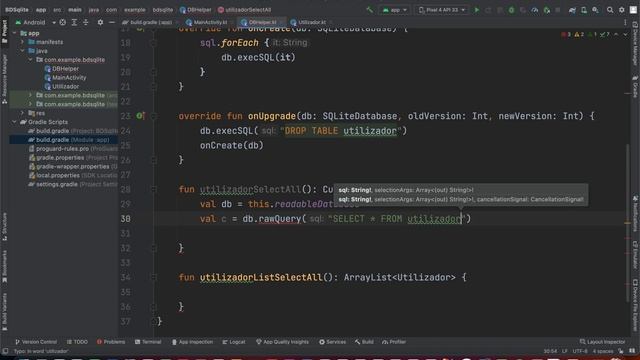Open the Profiler tool window
Viewport: 640px width, 360px height.
pos(394,342)
